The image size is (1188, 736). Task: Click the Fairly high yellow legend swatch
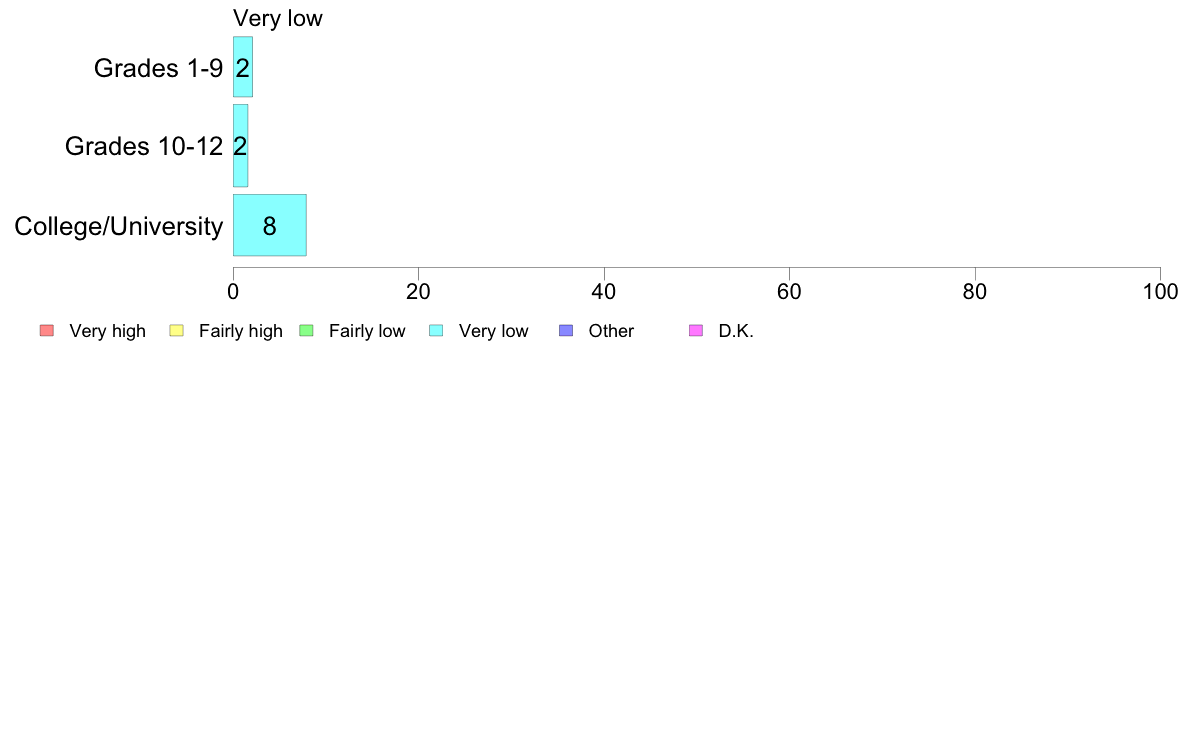177,330
